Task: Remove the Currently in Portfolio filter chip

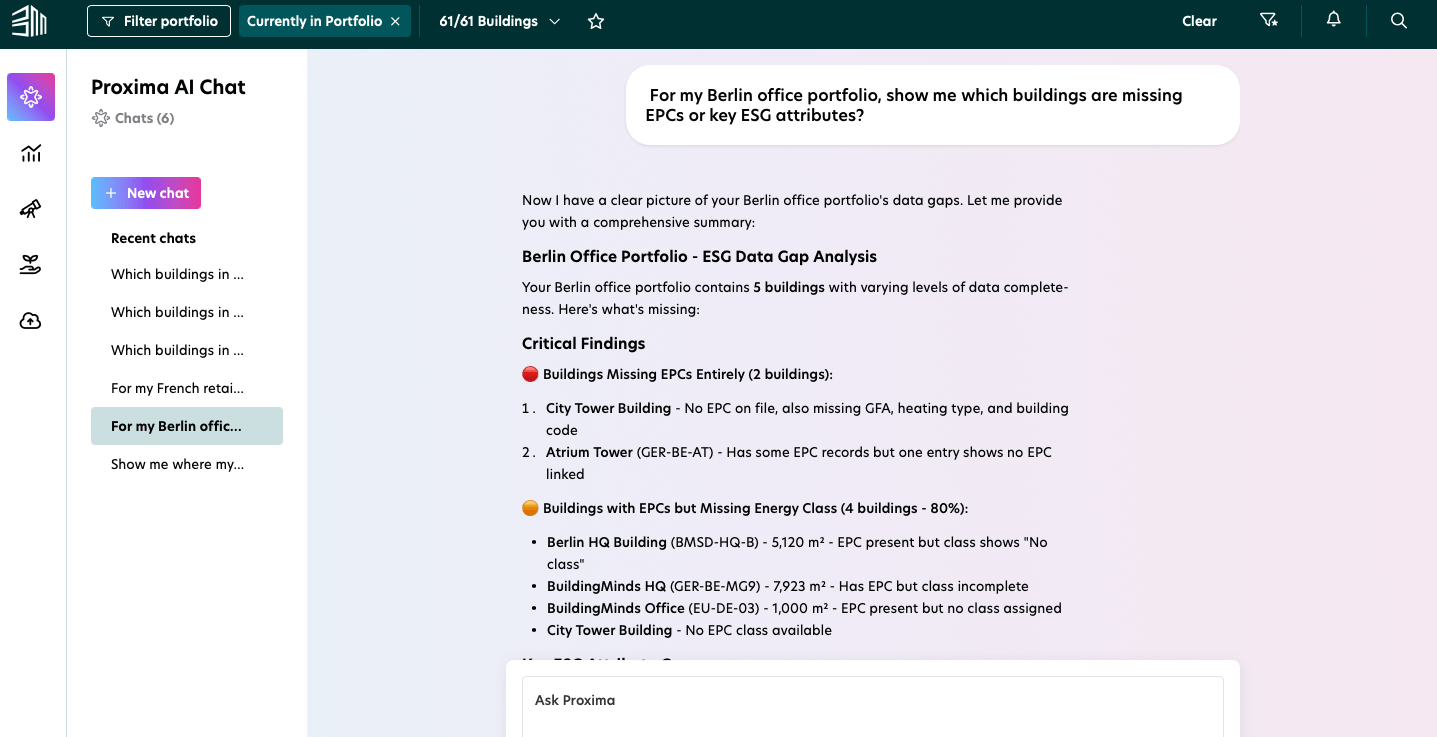Action: click(395, 21)
